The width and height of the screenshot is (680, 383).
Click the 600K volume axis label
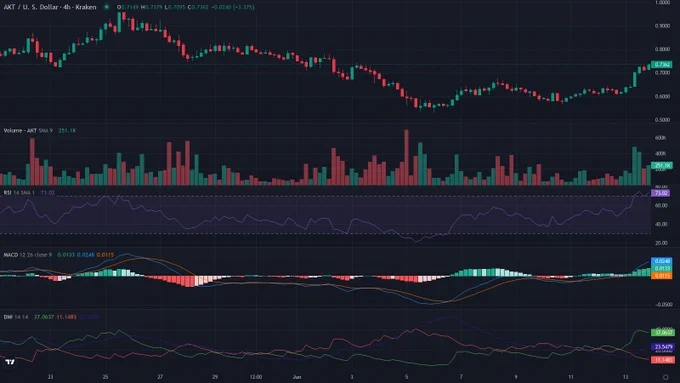660,138
